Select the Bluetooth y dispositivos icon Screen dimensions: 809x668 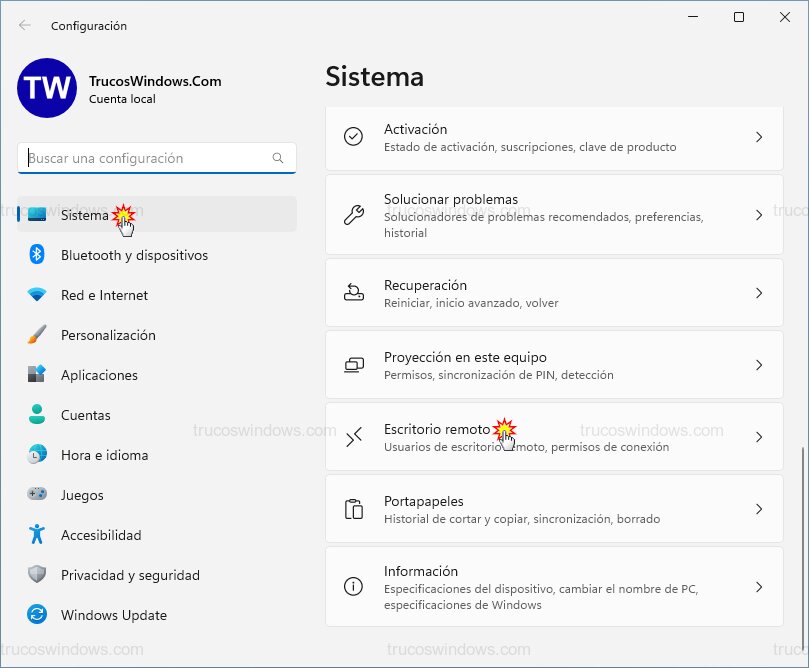click(36, 255)
